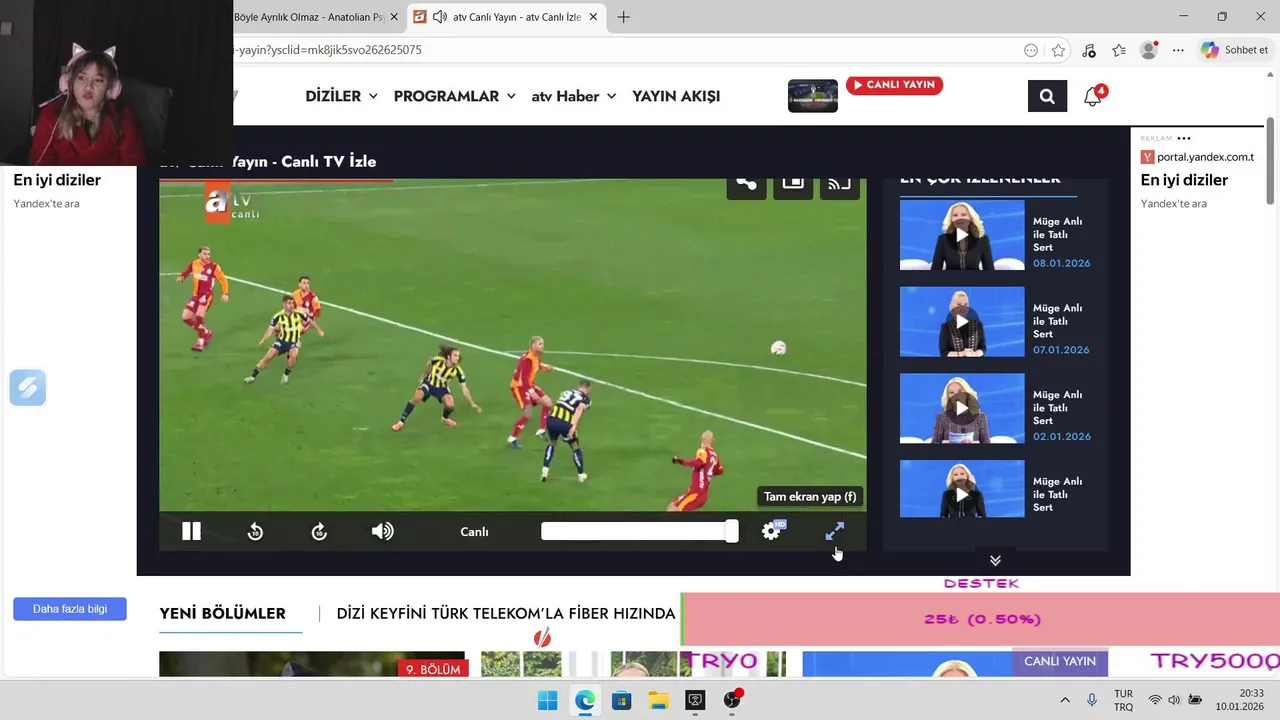Screen dimensions: 1280x720
Task: Open the microphone tray icon
Action: [x=1092, y=700]
